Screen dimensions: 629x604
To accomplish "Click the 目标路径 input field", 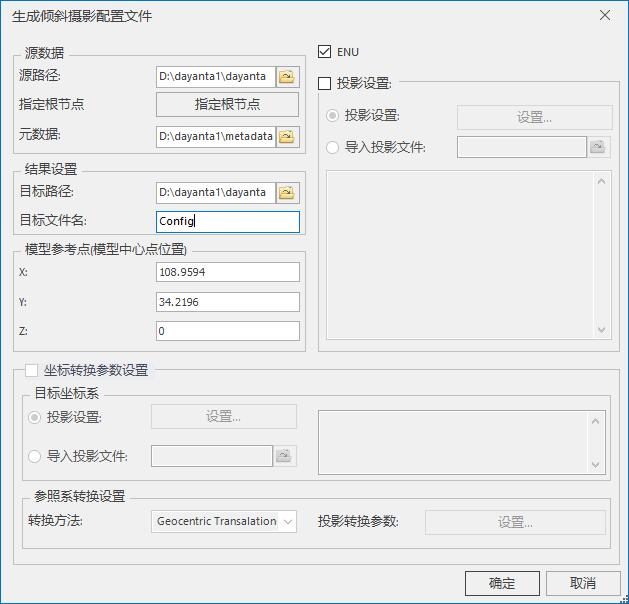I will click(216, 193).
